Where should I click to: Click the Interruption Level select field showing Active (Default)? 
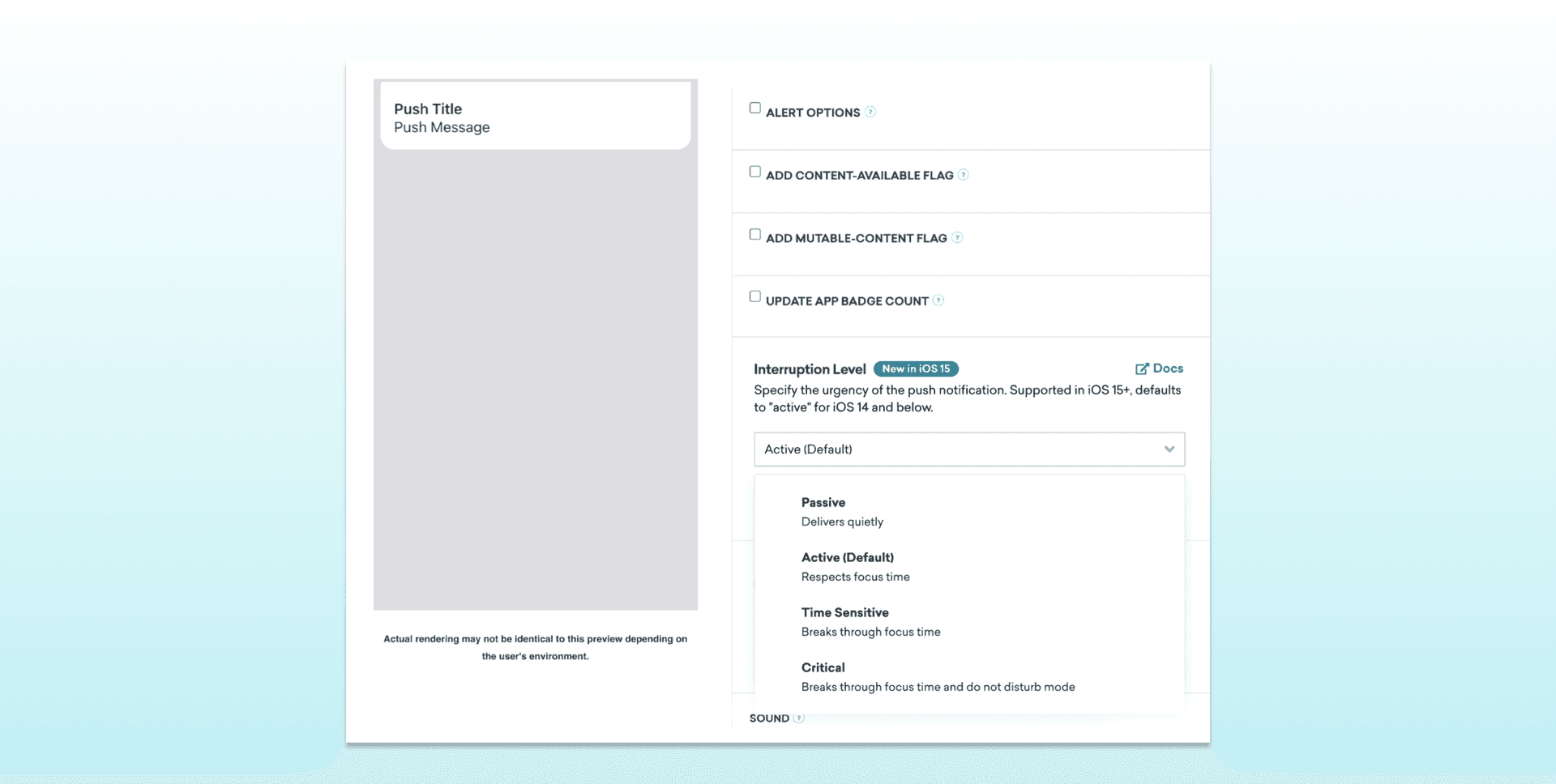coord(956,450)
